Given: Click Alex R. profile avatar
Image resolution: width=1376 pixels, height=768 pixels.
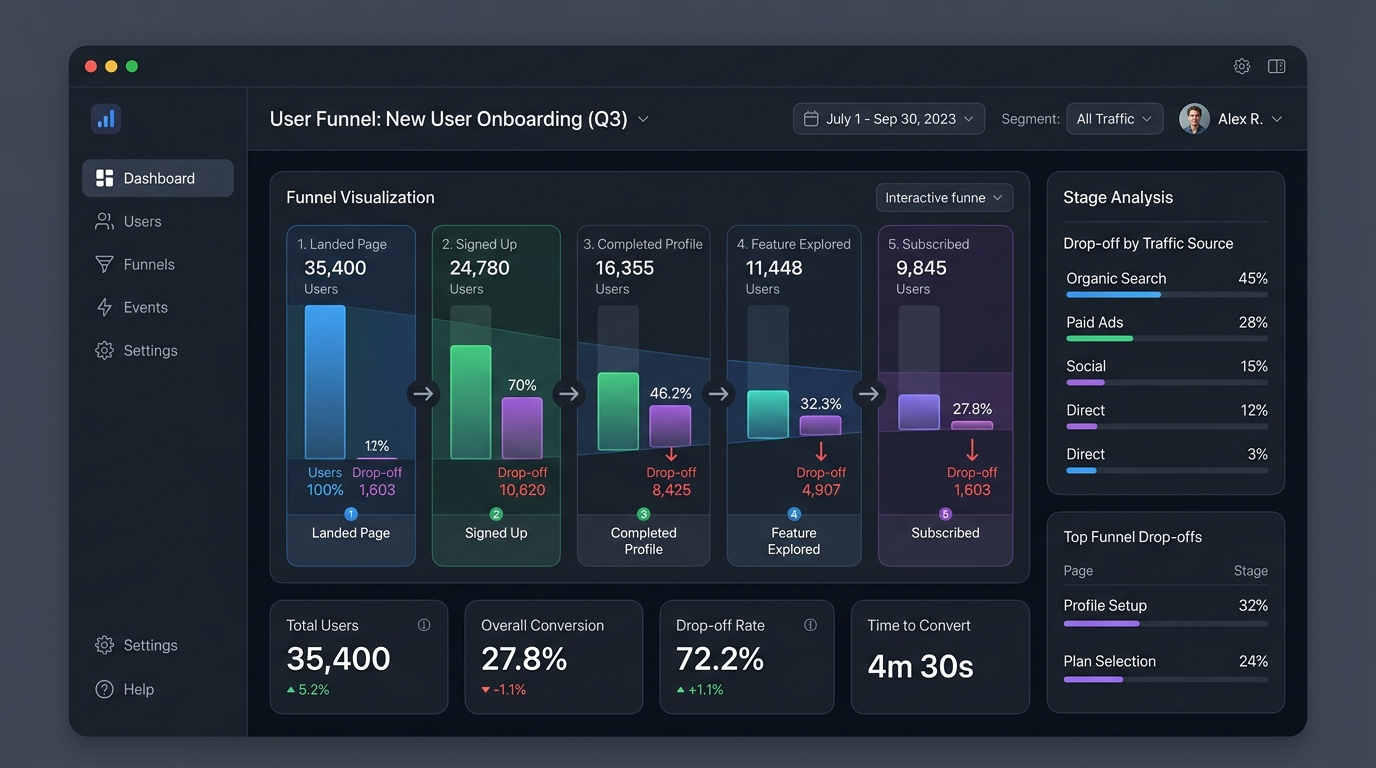Looking at the screenshot, I should tap(1194, 119).
